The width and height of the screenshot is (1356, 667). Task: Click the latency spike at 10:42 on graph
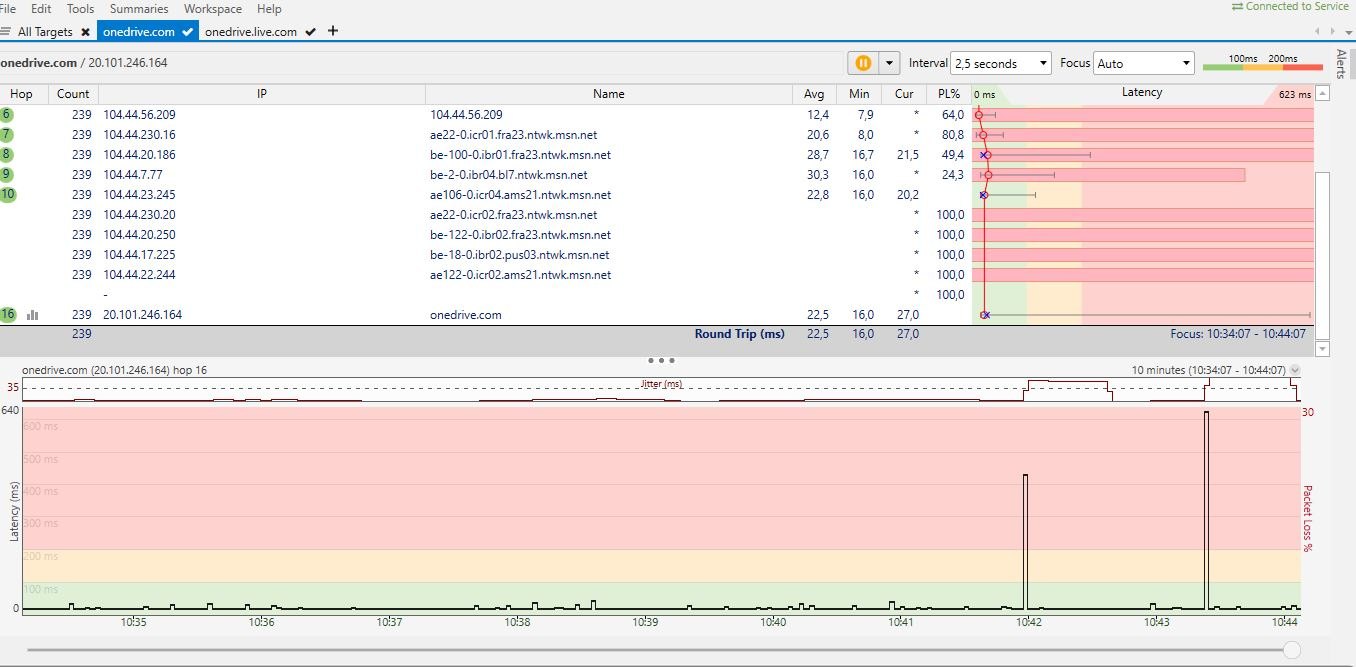click(x=1025, y=541)
